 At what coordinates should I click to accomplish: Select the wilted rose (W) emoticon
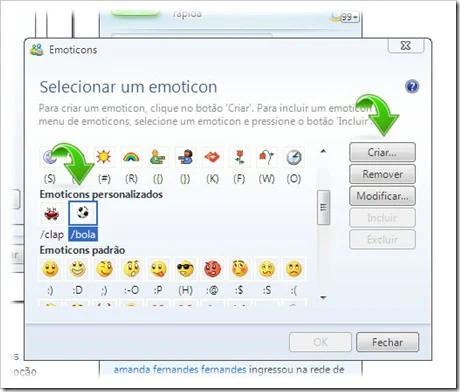pyautogui.click(x=266, y=157)
